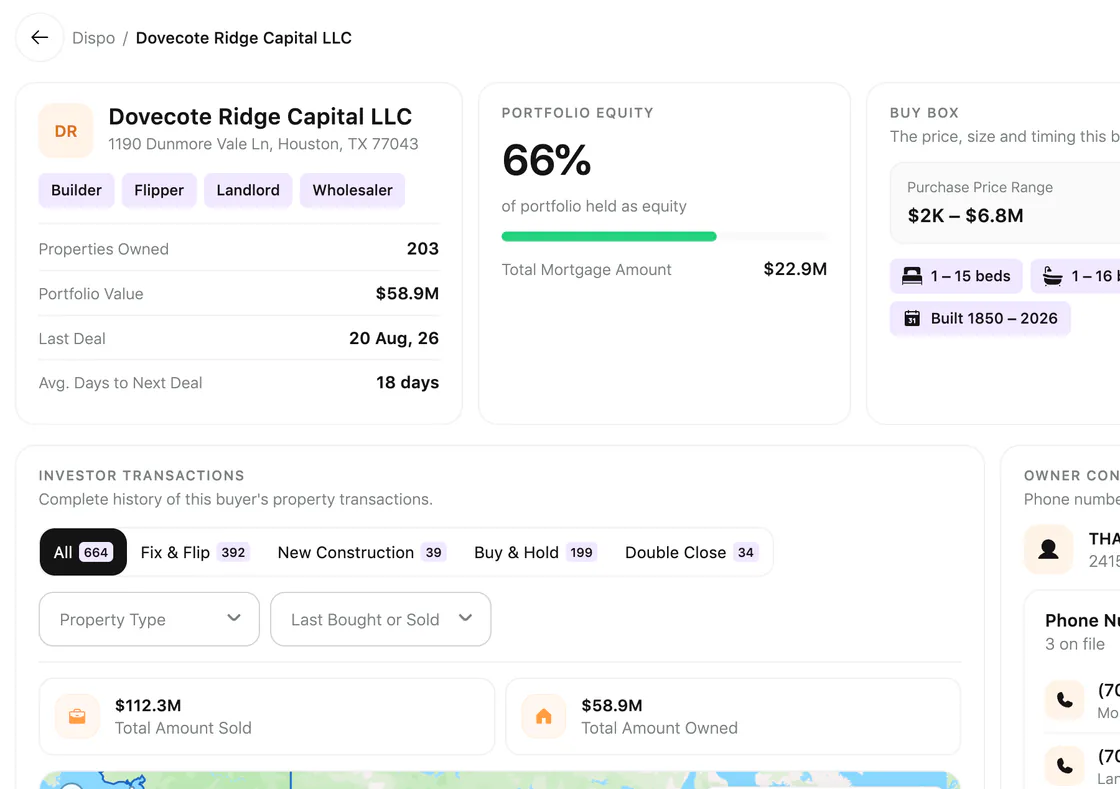Click the Total Mortgage Amount $22.9M value

point(795,269)
